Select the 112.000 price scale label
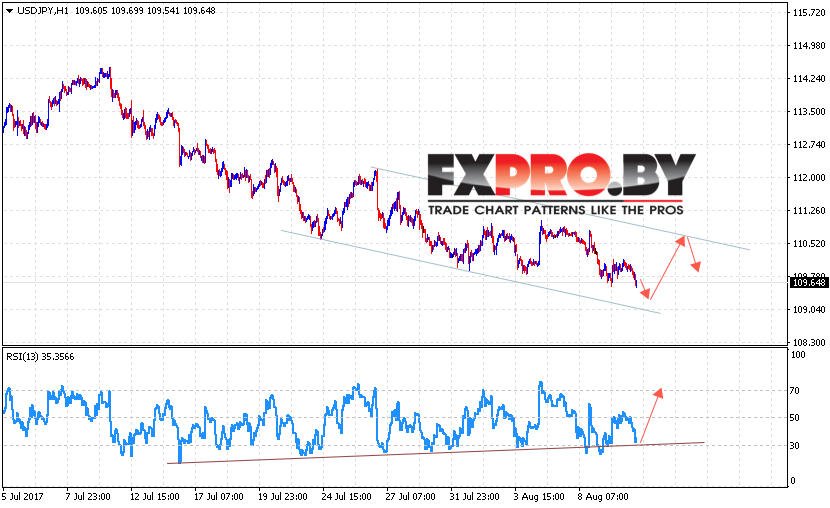The width and height of the screenshot is (830, 508). [x=809, y=178]
